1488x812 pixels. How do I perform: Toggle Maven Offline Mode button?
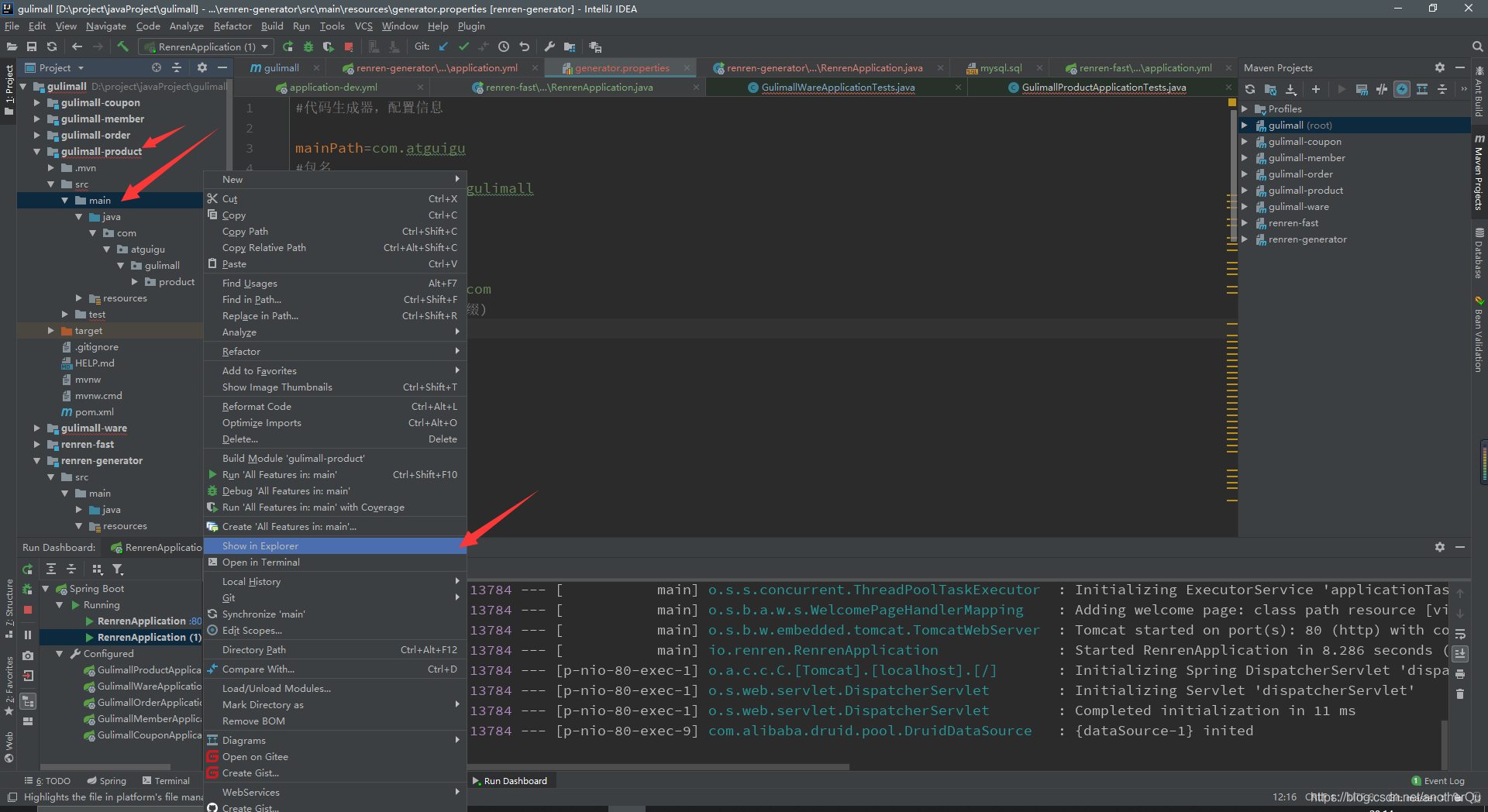(x=1382, y=89)
